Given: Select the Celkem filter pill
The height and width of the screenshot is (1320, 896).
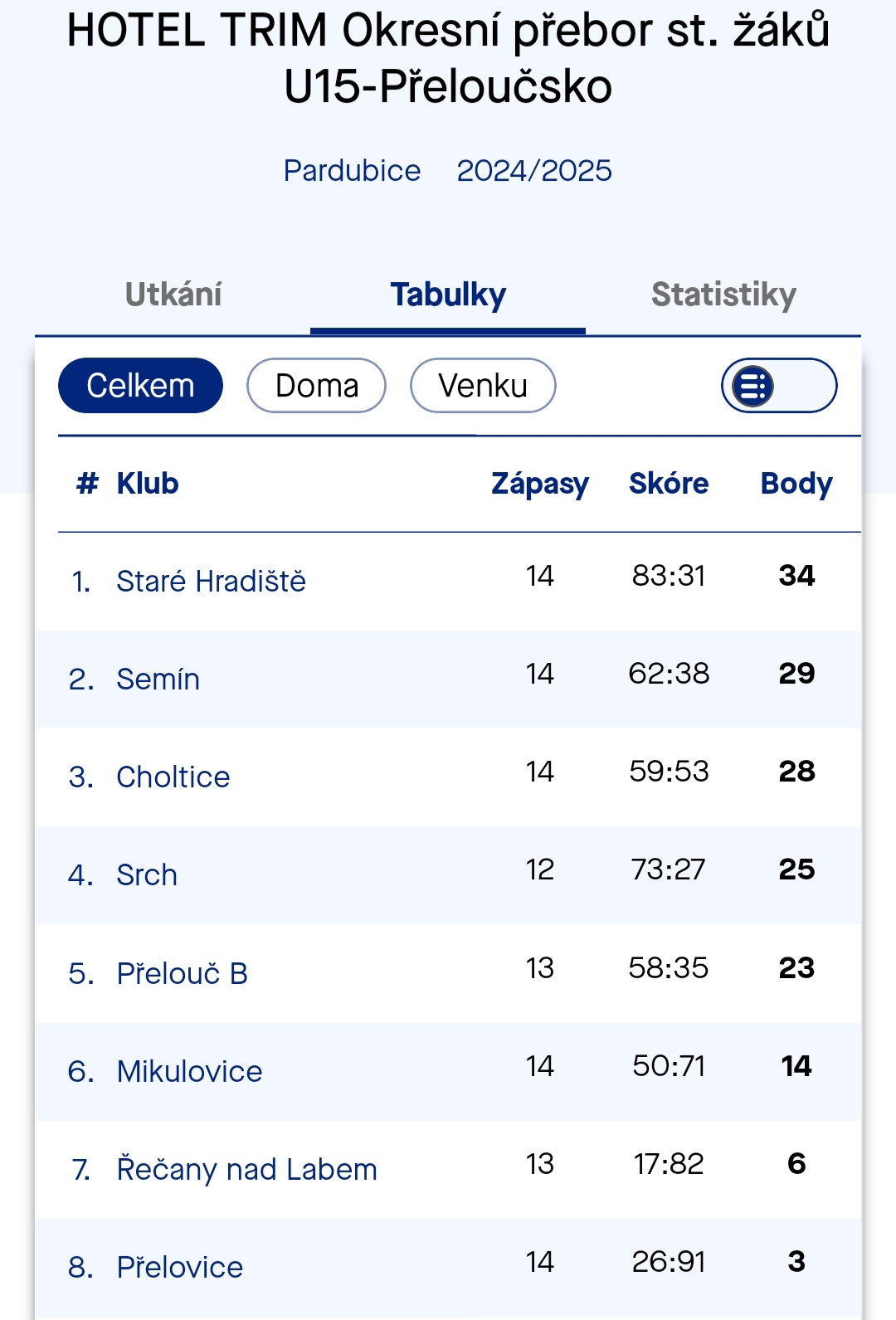Looking at the screenshot, I should click(x=140, y=386).
